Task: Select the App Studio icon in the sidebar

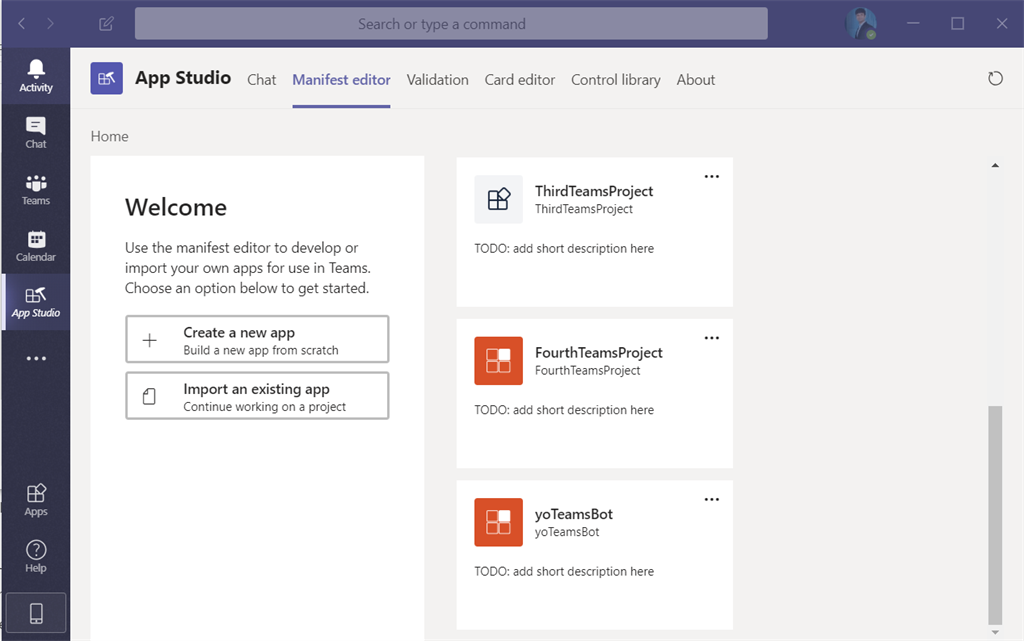Action: coord(35,302)
